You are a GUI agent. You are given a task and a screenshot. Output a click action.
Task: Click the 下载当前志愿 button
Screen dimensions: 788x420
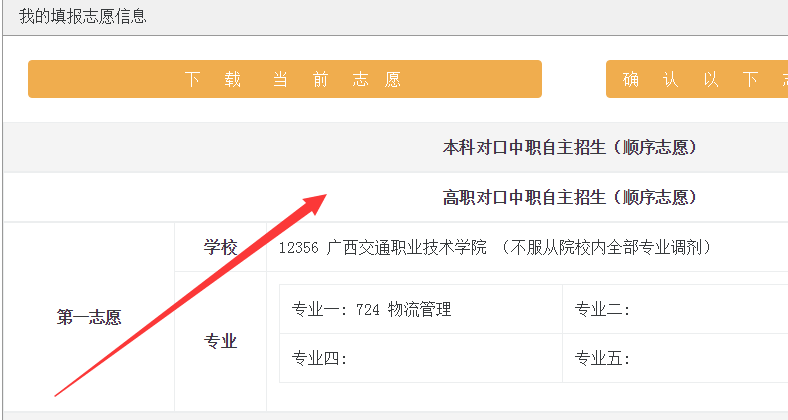point(284,80)
